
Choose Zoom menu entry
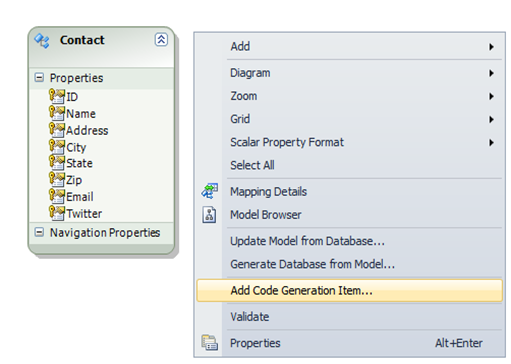(x=349, y=96)
